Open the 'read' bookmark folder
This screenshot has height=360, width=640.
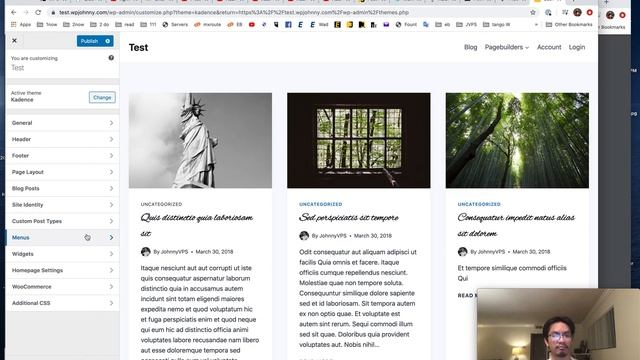click(125, 24)
